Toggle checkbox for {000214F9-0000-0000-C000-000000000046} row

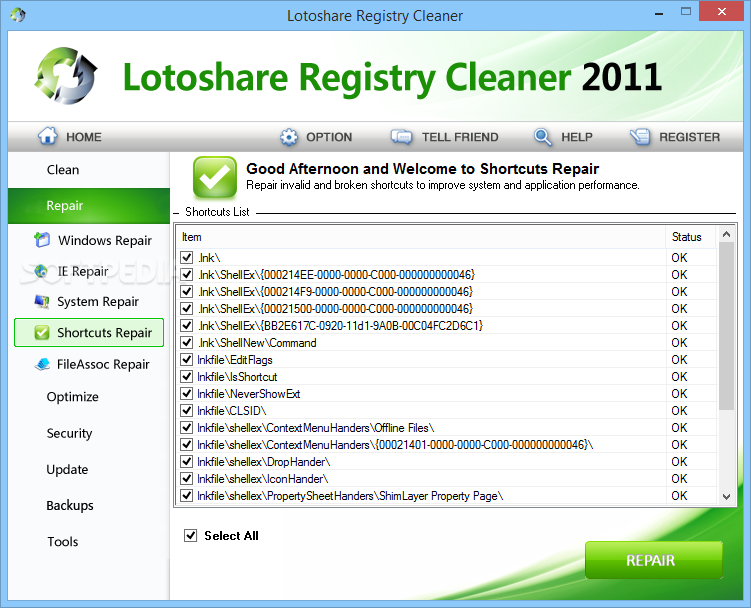[x=187, y=291]
